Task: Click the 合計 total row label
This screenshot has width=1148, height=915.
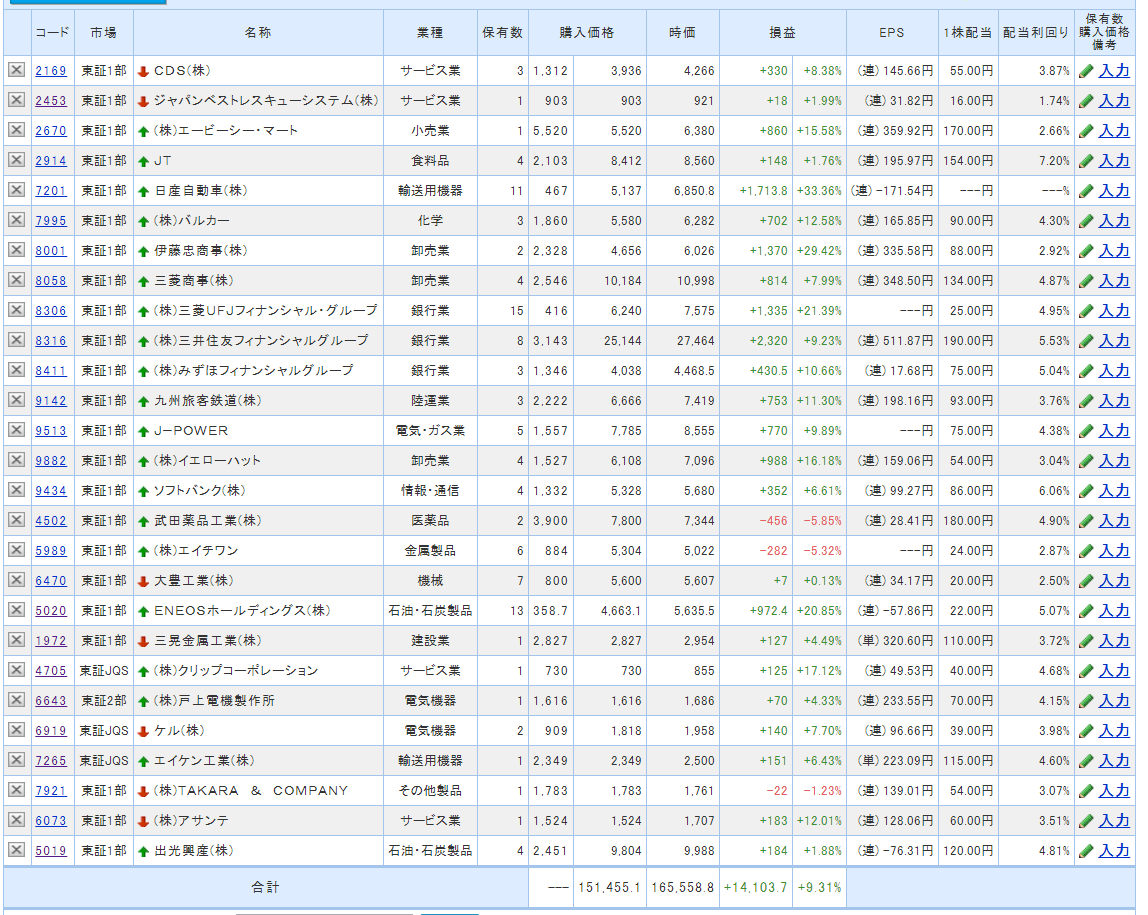Action: (x=265, y=887)
